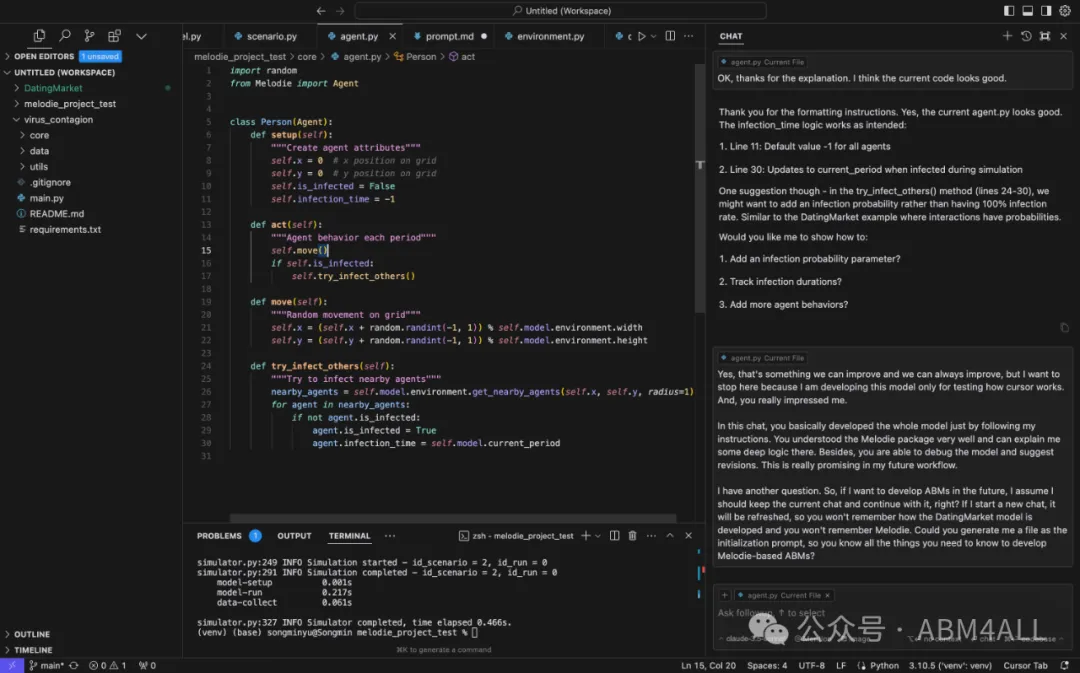The width and height of the screenshot is (1080, 673).
Task: Switch to the Output panel tab
Action: click(x=294, y=536)
